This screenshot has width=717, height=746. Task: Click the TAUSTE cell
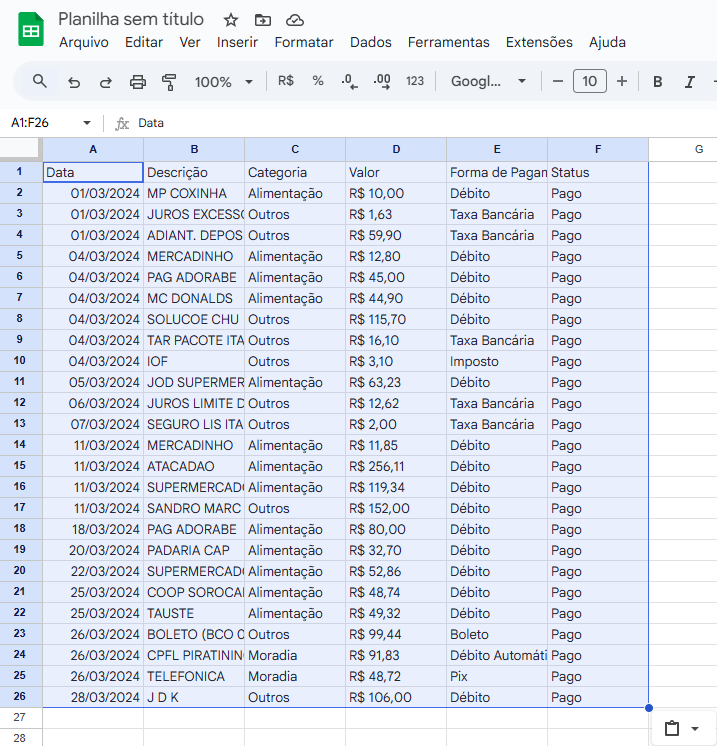click(194, 613)
